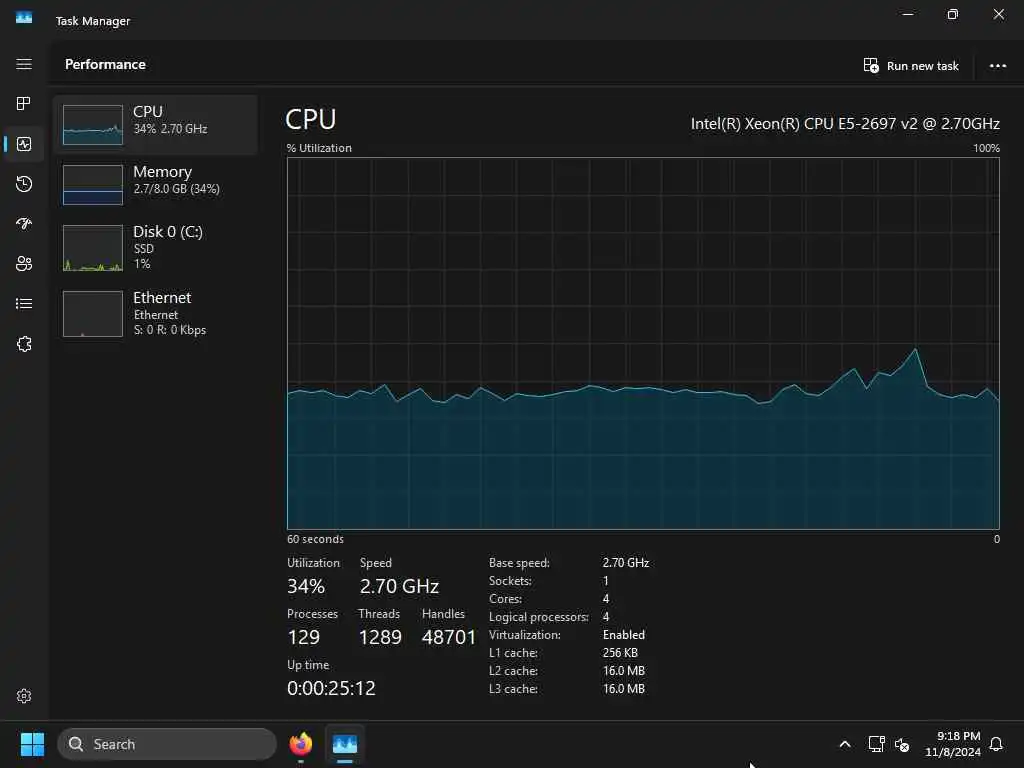The image size is (1024, 768).
Task: Open the Details page icon
Action: (x=24, y=304)
